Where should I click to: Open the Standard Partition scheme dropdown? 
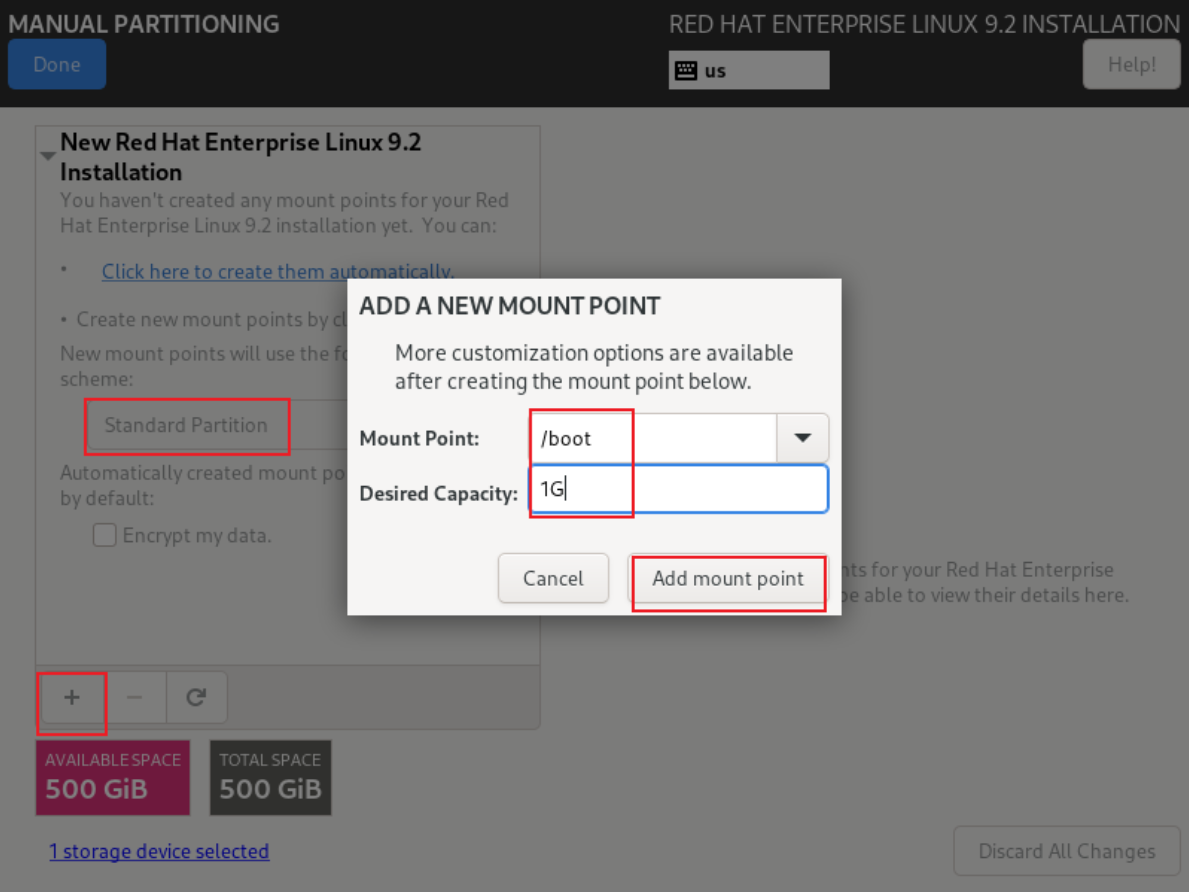tap(217, 425)
